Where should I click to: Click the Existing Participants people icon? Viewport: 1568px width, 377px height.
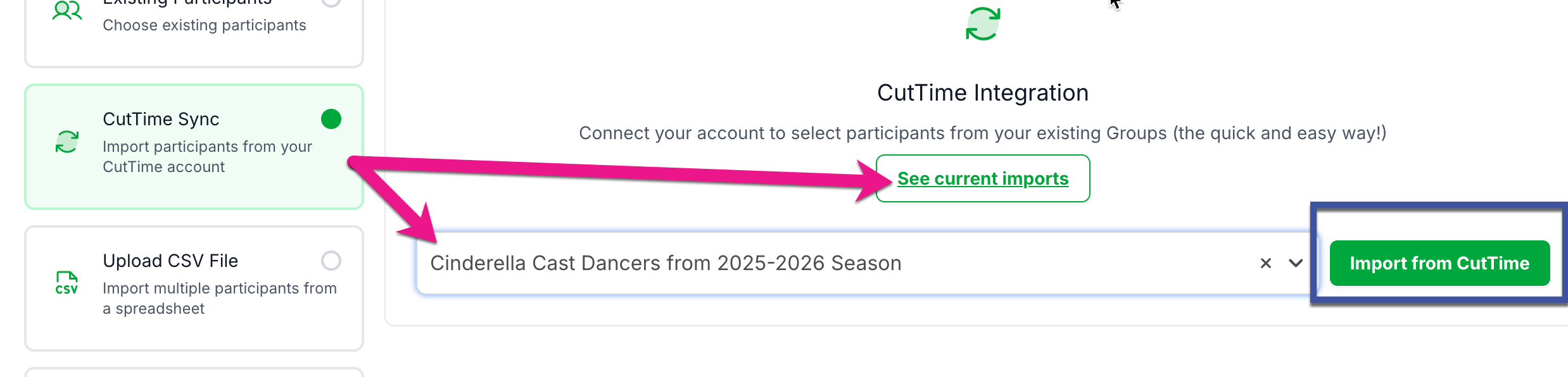[x=66, y=11]
